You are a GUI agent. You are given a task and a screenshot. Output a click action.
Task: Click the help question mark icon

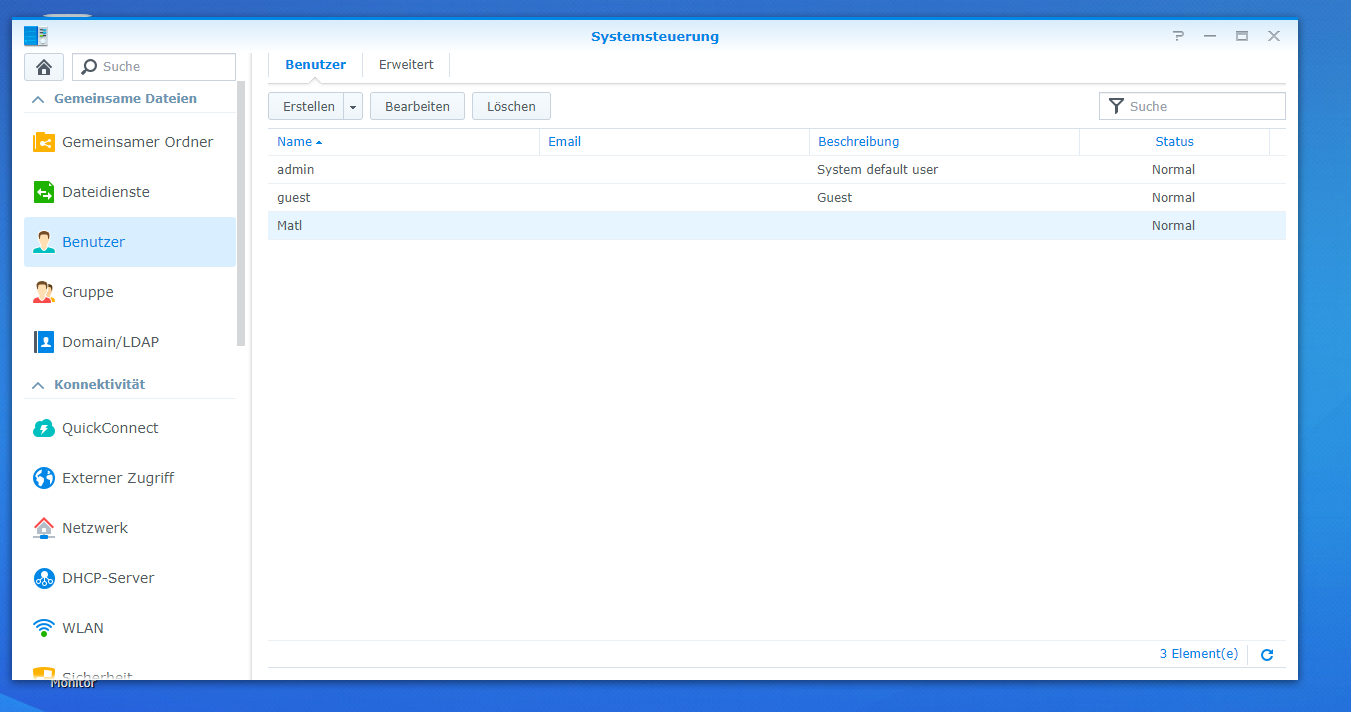tap(1178, 36)
